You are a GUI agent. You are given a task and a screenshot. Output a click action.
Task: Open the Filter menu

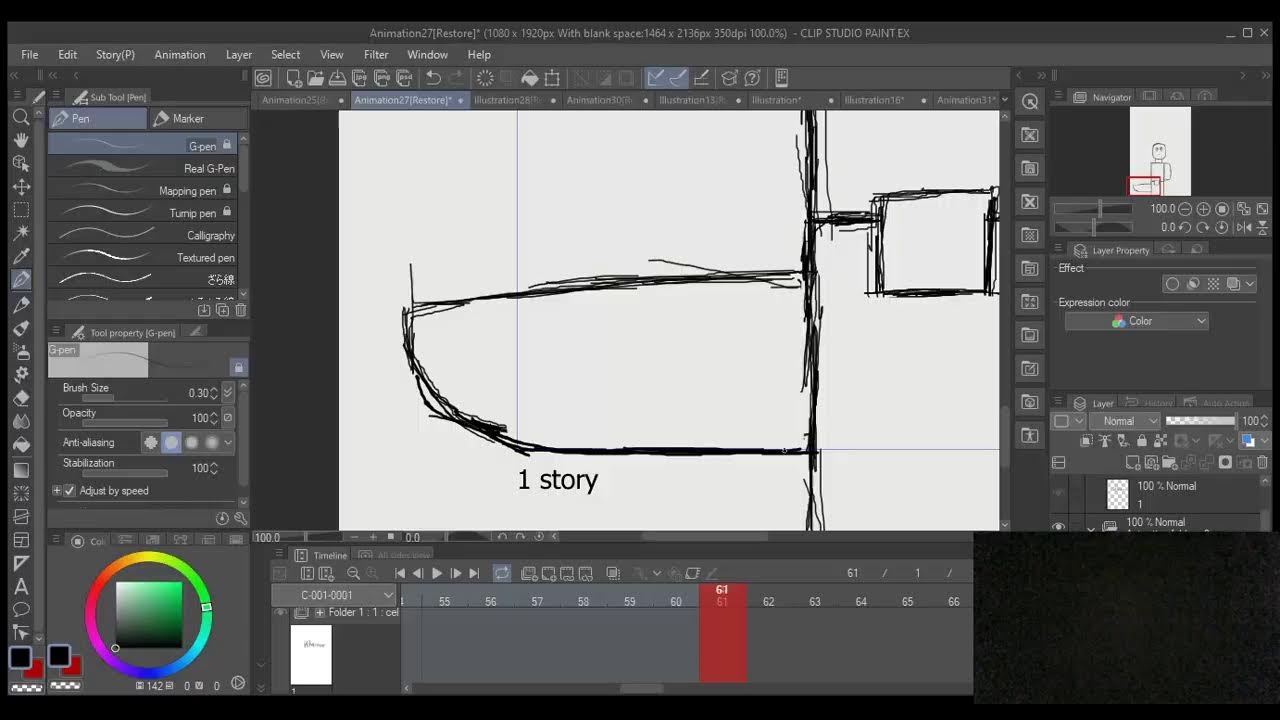click(x=376, y=55)
